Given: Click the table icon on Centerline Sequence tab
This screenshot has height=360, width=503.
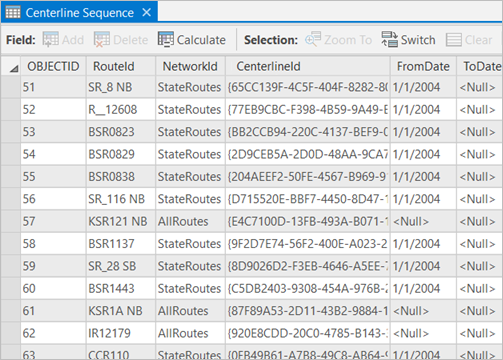Looking at the screenshot, I should coord(13,13).
